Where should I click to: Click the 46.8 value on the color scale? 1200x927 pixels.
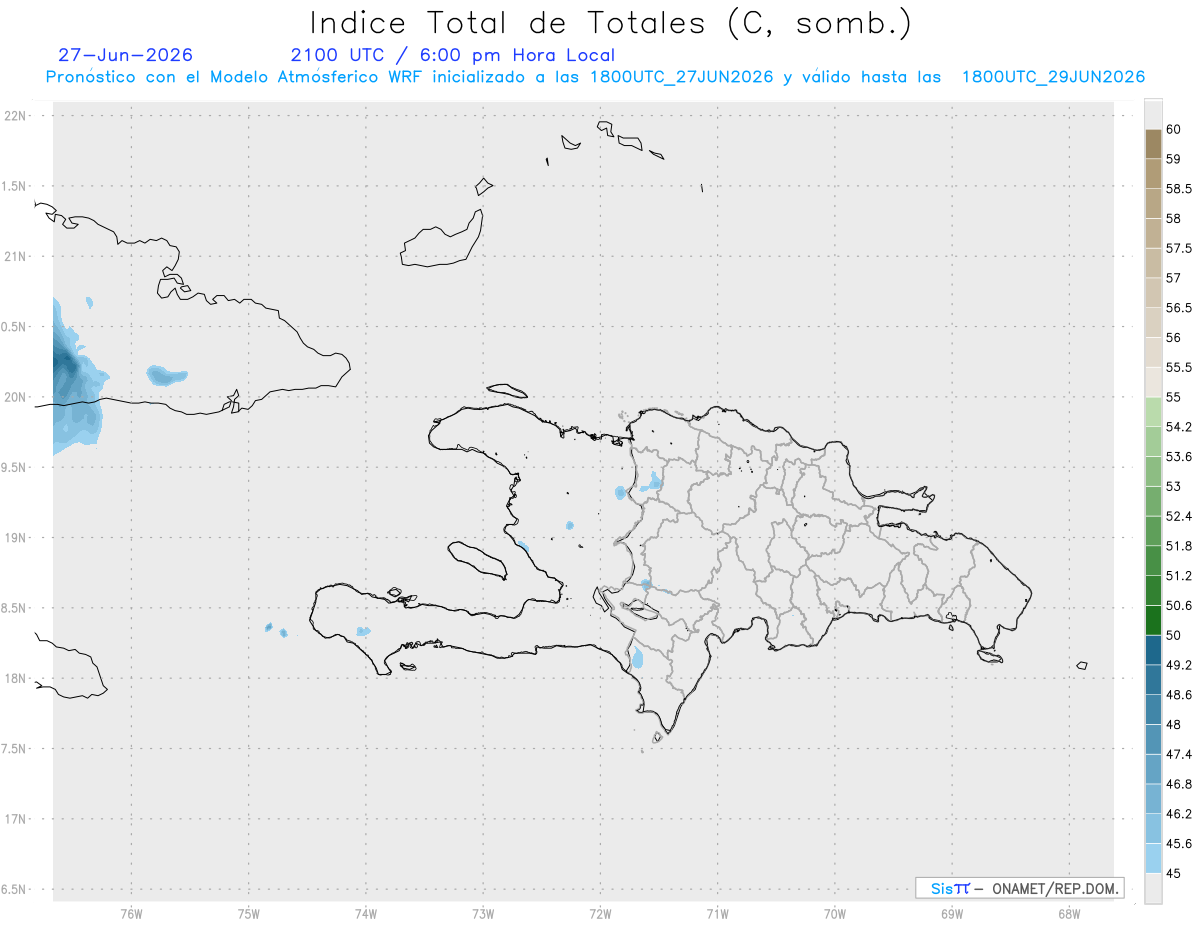tap(1179, 784)
